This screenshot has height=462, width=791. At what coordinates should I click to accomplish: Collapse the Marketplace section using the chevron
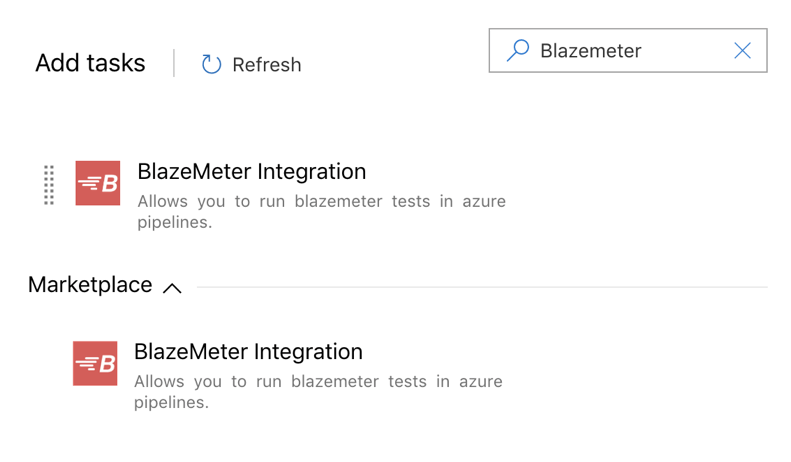(x=172, y=288)
